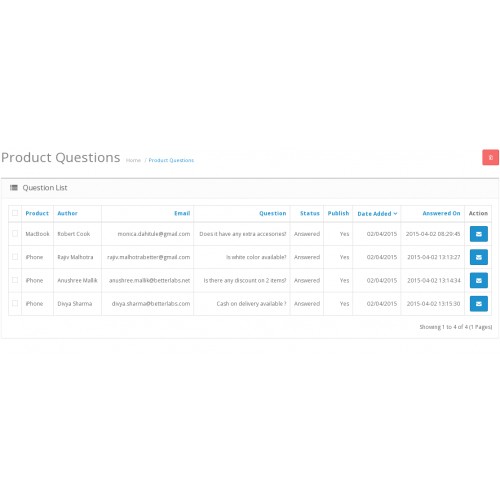Sort by Status column header
Image resolution: width=500 pixels, height=500 pixels.
coord(310,213)
